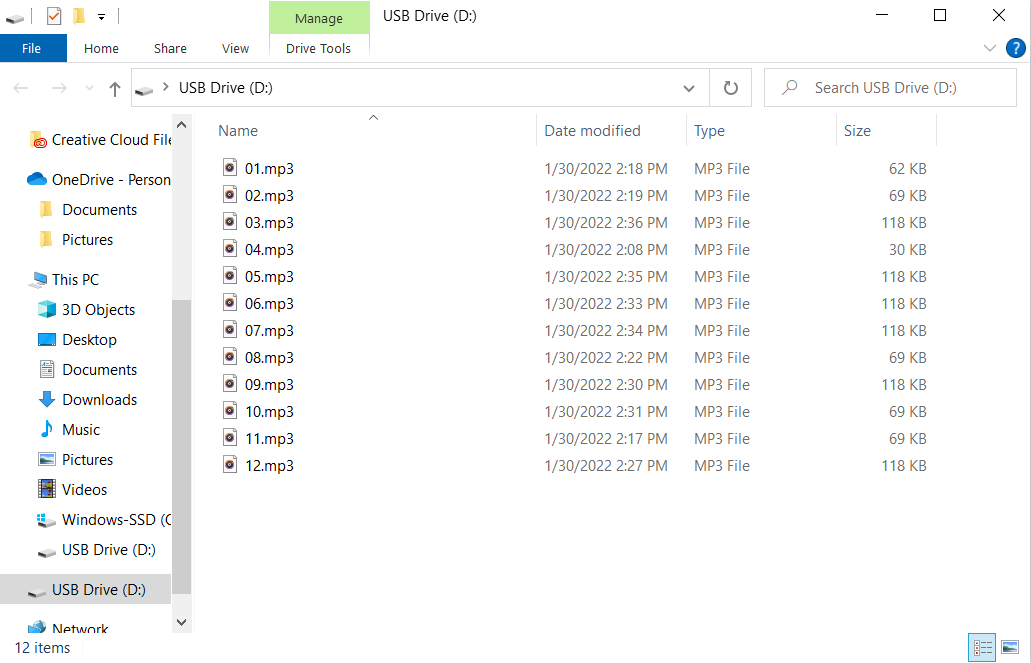
Task: Switch to the View ribbon tab
Action: click(235, 48)
